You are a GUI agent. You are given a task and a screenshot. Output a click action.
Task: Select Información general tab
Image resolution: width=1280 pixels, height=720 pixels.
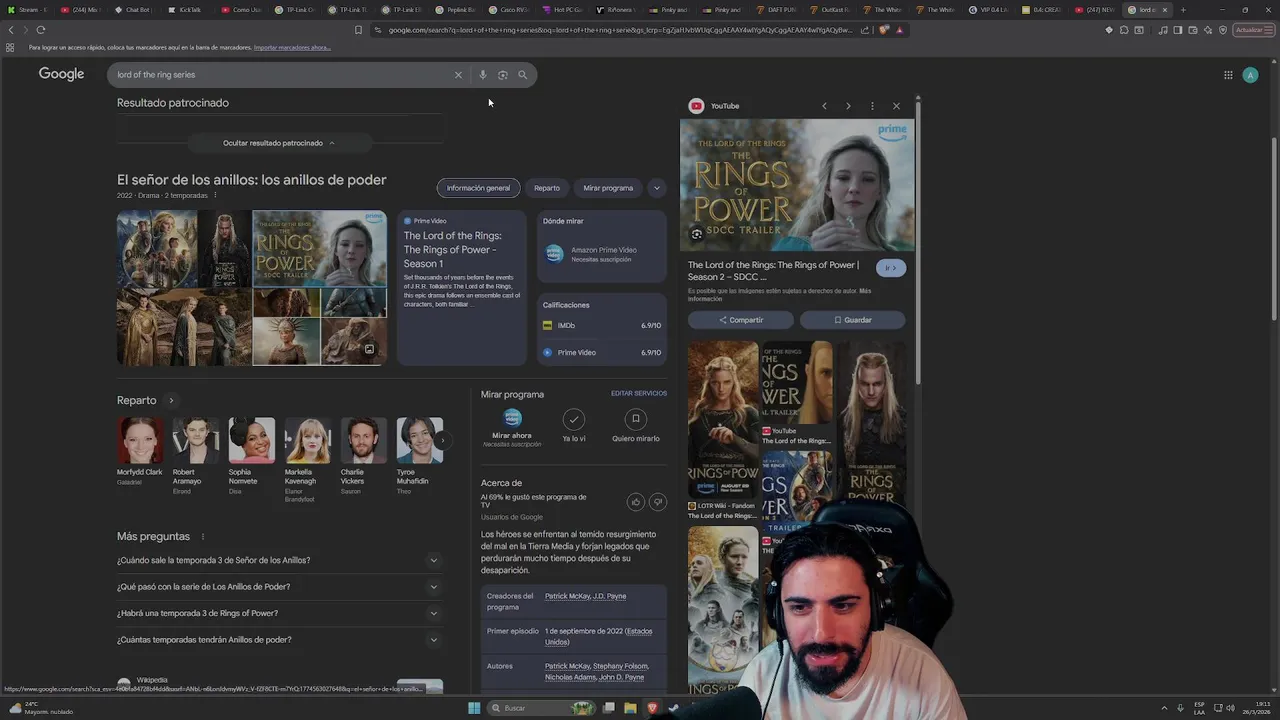pyautogui.click(x=478, y=188)
